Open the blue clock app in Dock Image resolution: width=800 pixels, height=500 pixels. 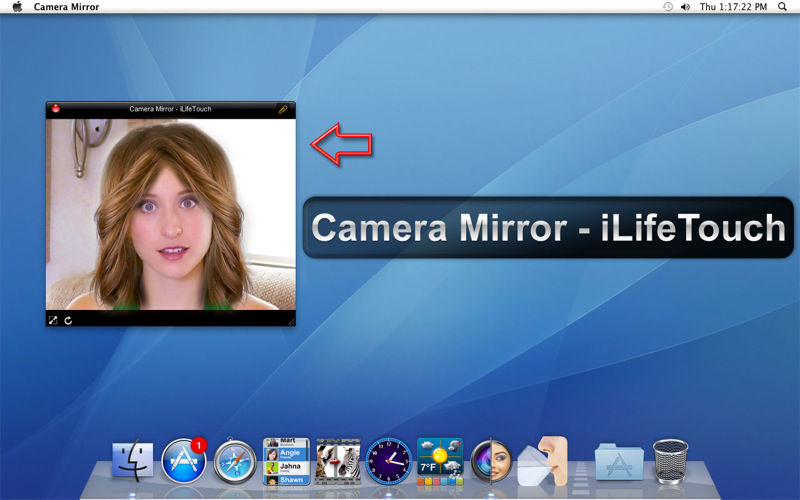(389, 461)
